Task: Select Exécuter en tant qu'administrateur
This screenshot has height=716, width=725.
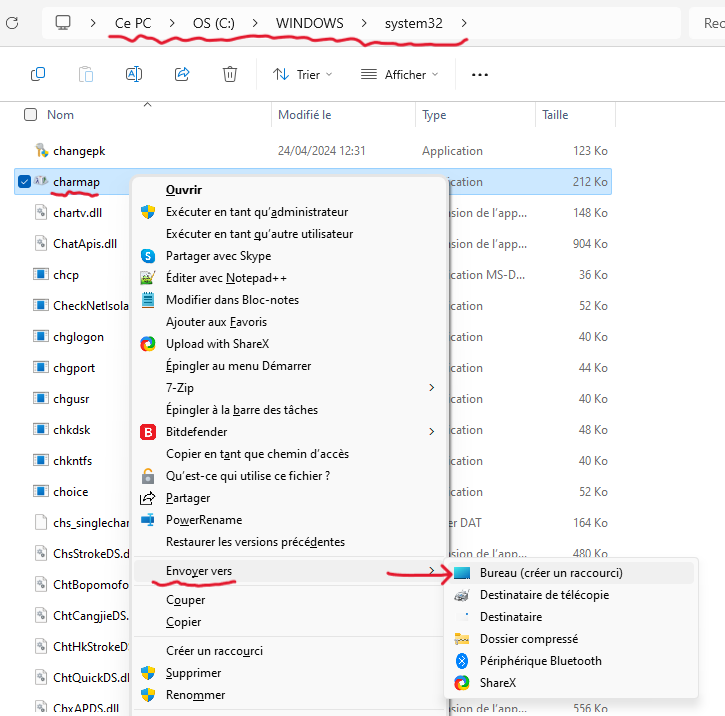Action: click(x=256, y=212)
